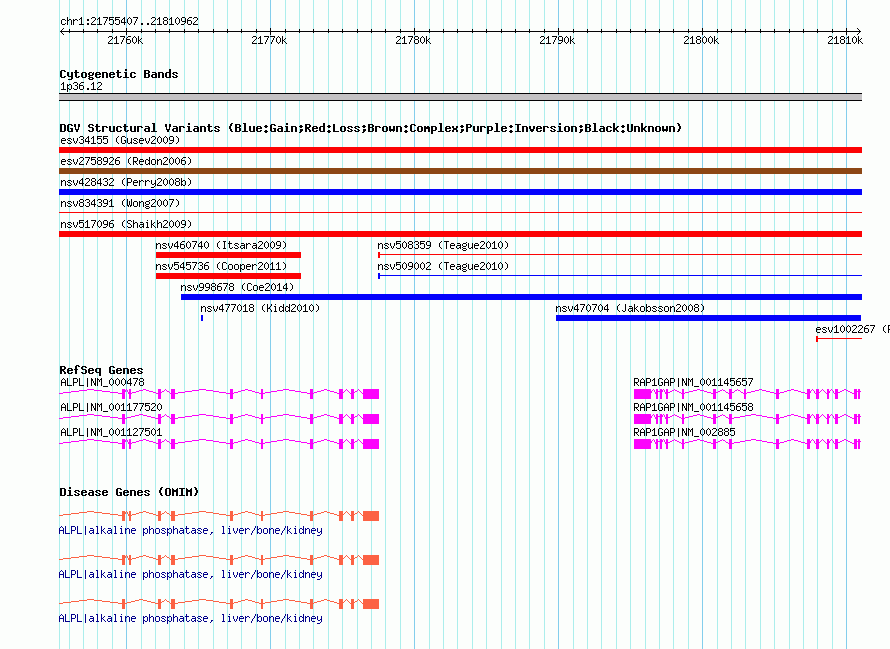Click the nsv508359 (Teague2010) label
This screenshot has width=890, height=649.
click(443, 245)
